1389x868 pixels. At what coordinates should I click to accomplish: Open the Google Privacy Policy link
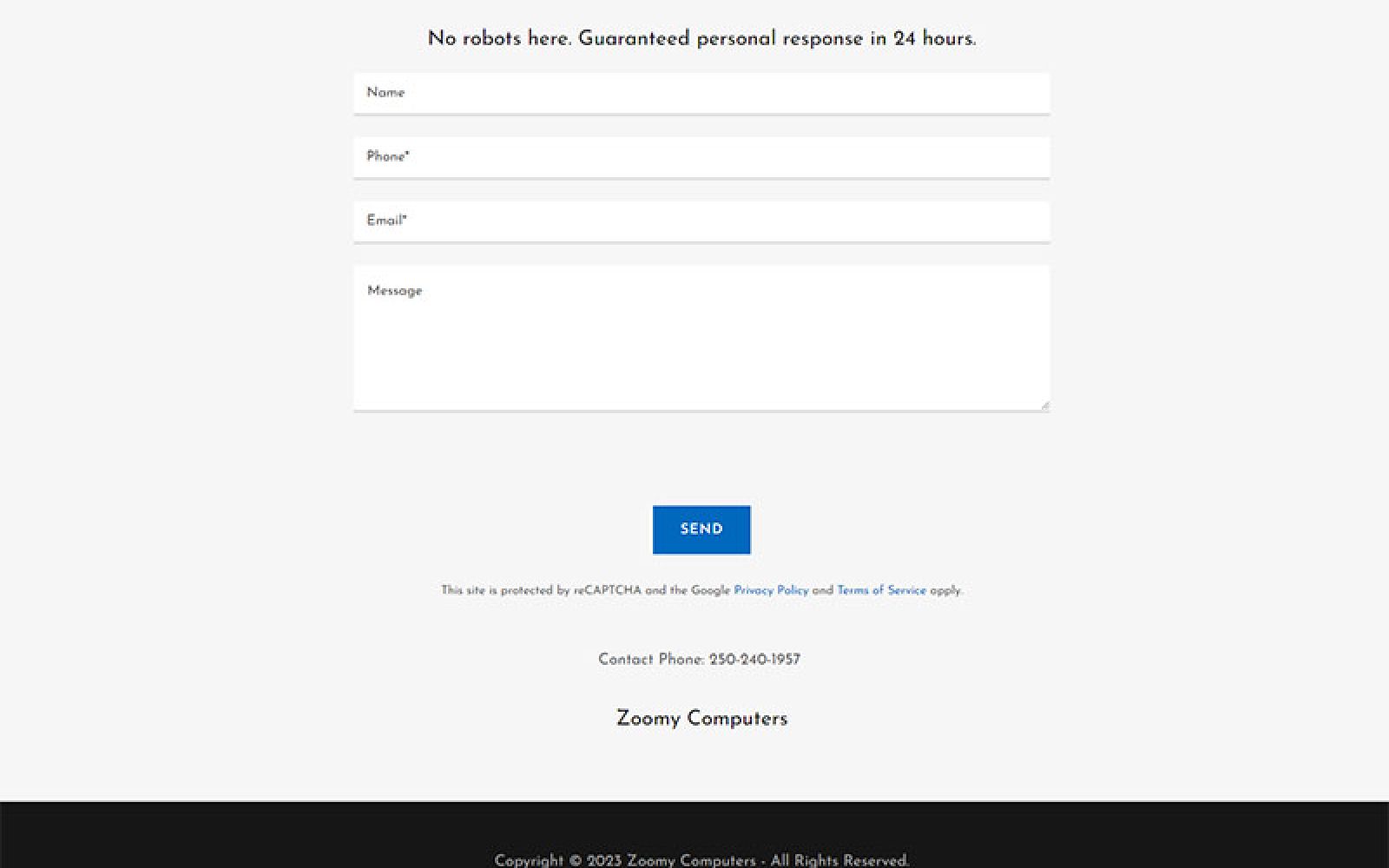click(x=771, y=590)
